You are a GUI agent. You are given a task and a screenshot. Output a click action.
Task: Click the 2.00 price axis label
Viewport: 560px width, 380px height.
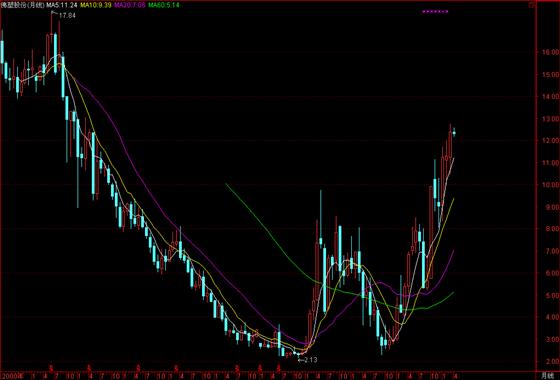(x=550, y=361)
